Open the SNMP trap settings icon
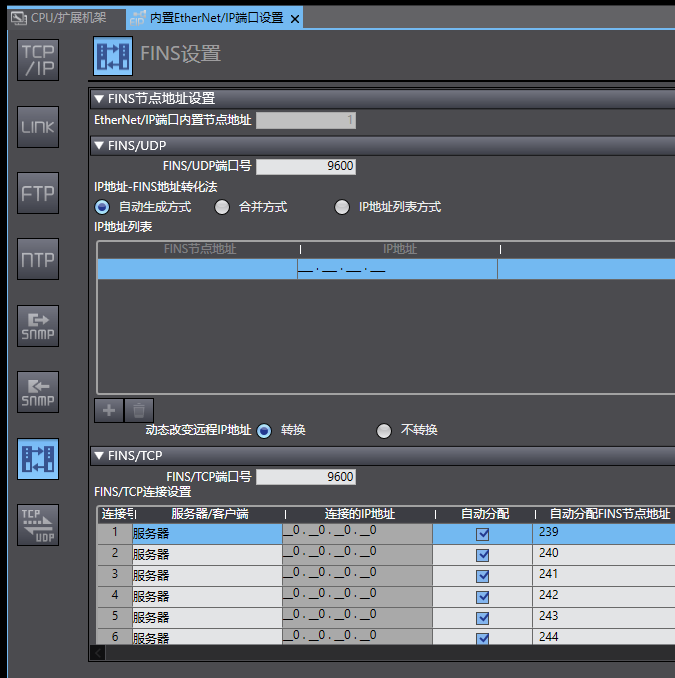Image resolution: width=675 pixels, height=678 pixels. pyautogui.click(x=39, y=392)
